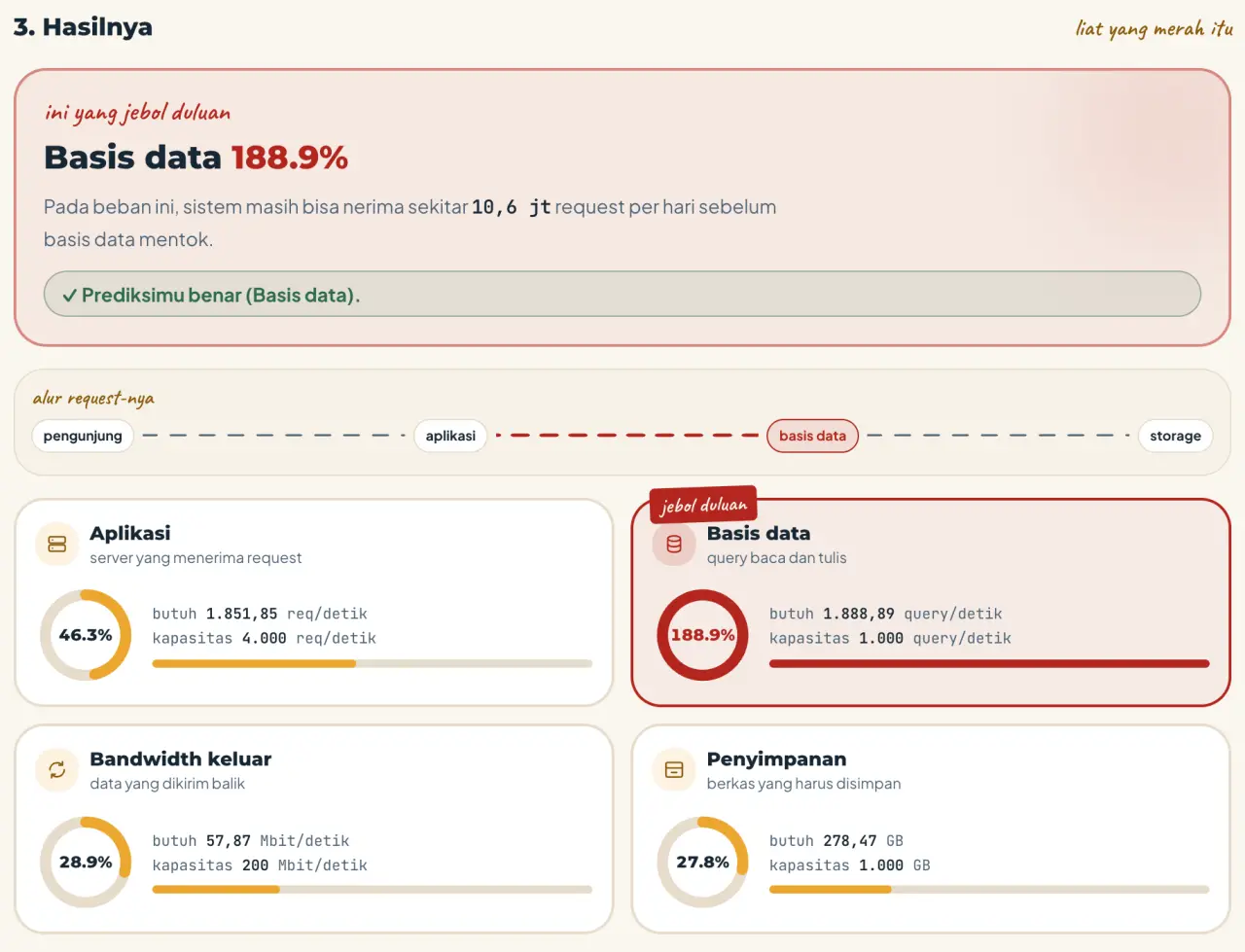Click 'butuh 278,47 GB' text
The width and height of the screenshot is (1245, 952).
point(836,840)
